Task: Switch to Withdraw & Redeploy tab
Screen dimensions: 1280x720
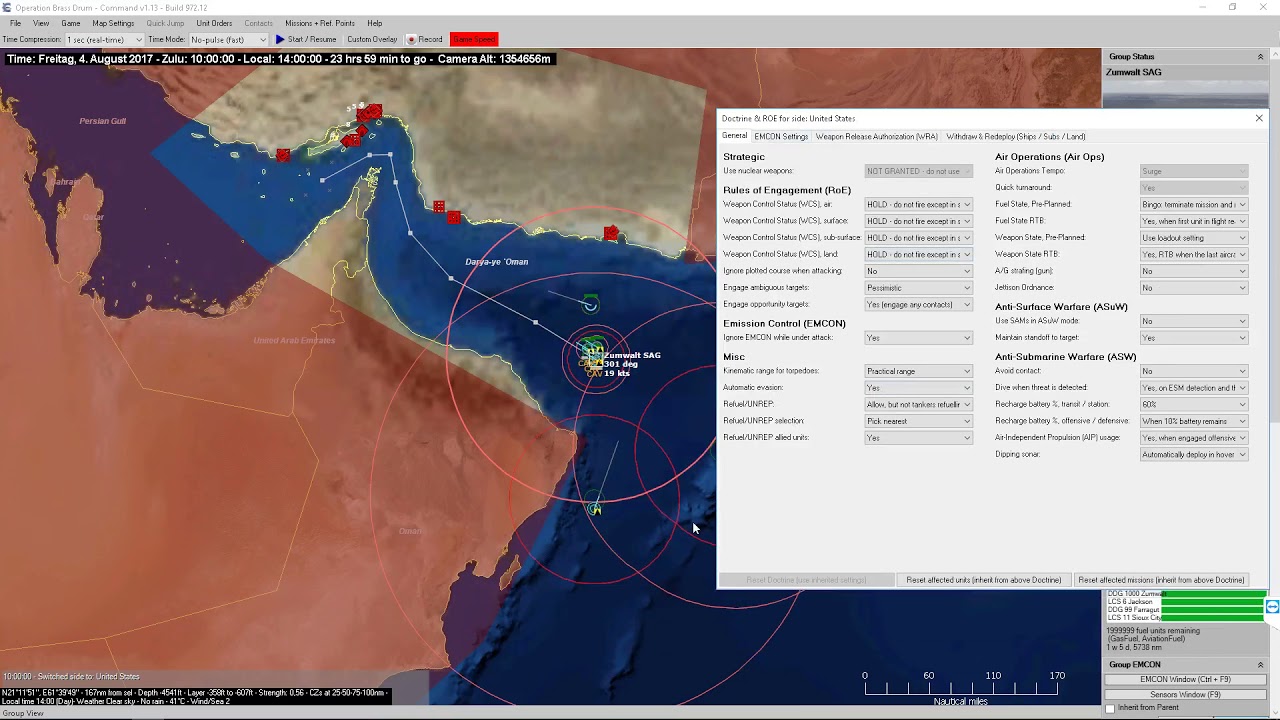Action: [x=1016, y=136]
